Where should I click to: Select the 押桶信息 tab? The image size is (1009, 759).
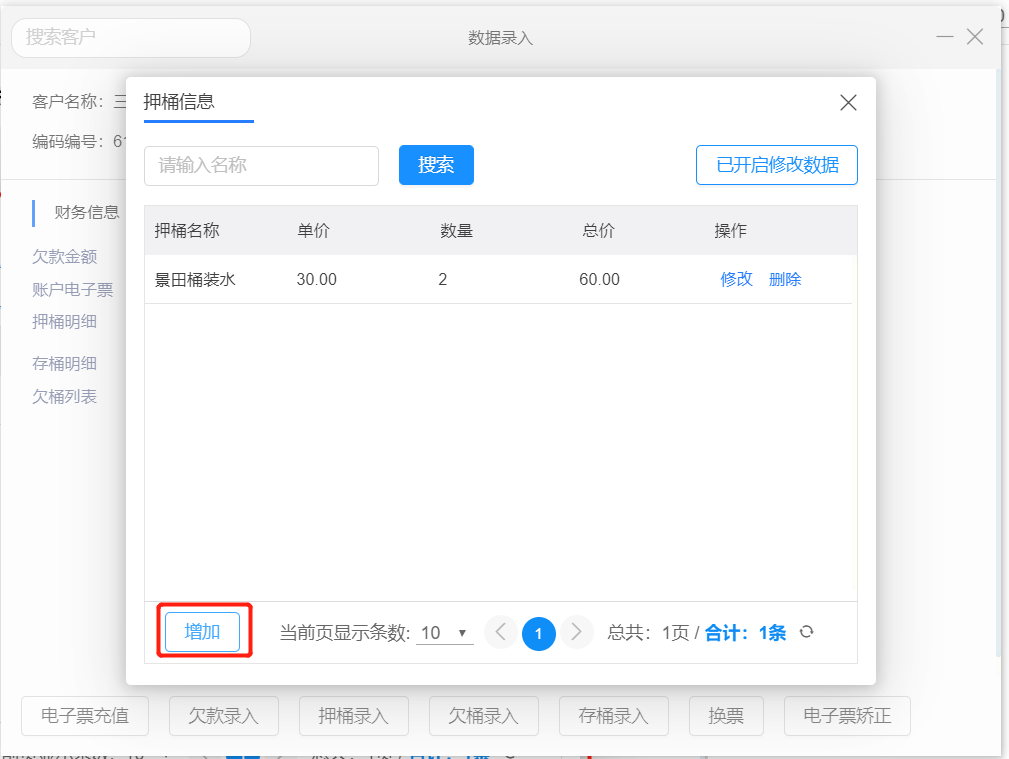coord(179,101)
